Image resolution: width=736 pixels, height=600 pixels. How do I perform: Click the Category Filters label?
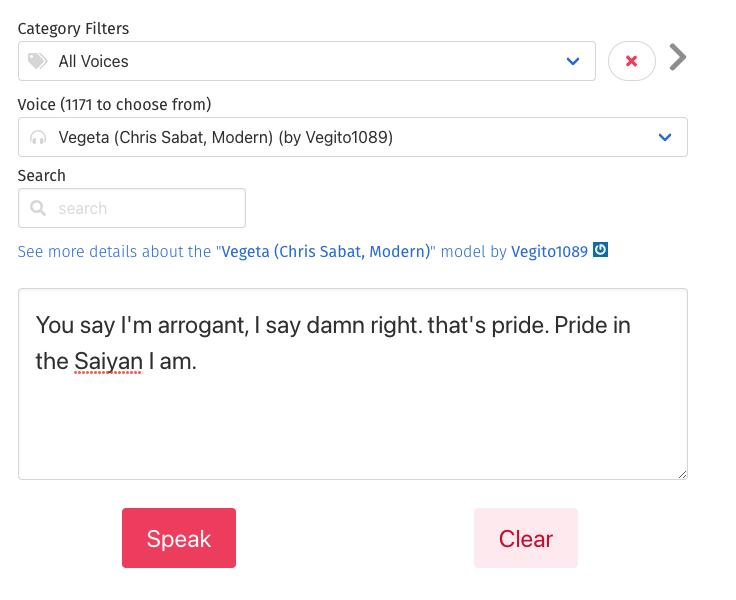[x=73, y=29]
